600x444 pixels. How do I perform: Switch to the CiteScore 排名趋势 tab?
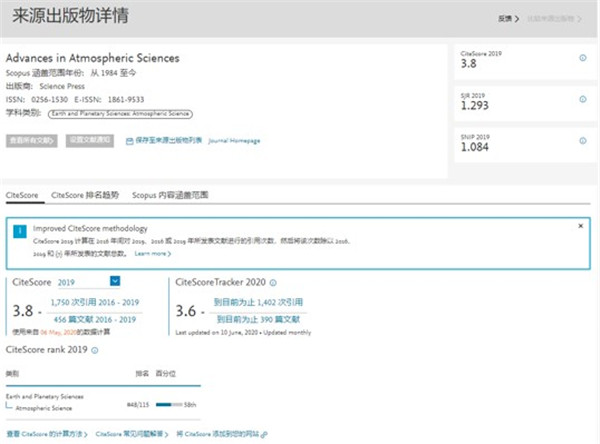pyautogui.click(x=85, y=195)
